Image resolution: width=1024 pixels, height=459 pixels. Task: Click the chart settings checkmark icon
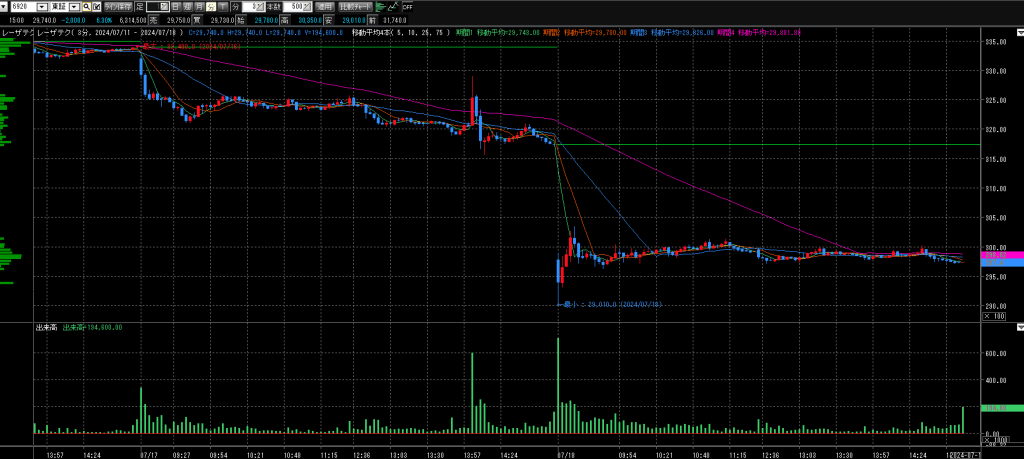pyautogui.click(x=97, y=6)
